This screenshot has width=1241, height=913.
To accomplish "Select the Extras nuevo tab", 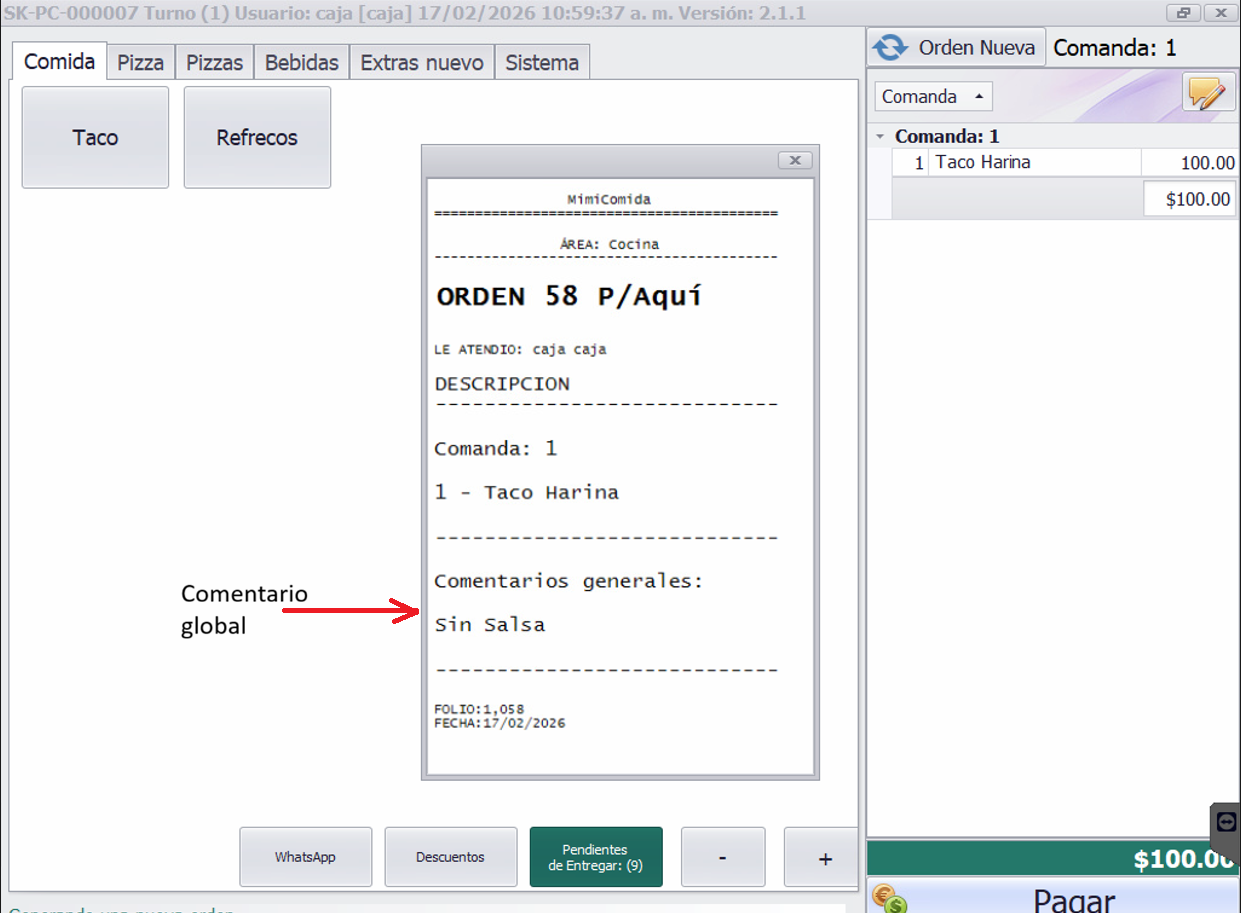I will pyautogui.click(x=421, y=62).
